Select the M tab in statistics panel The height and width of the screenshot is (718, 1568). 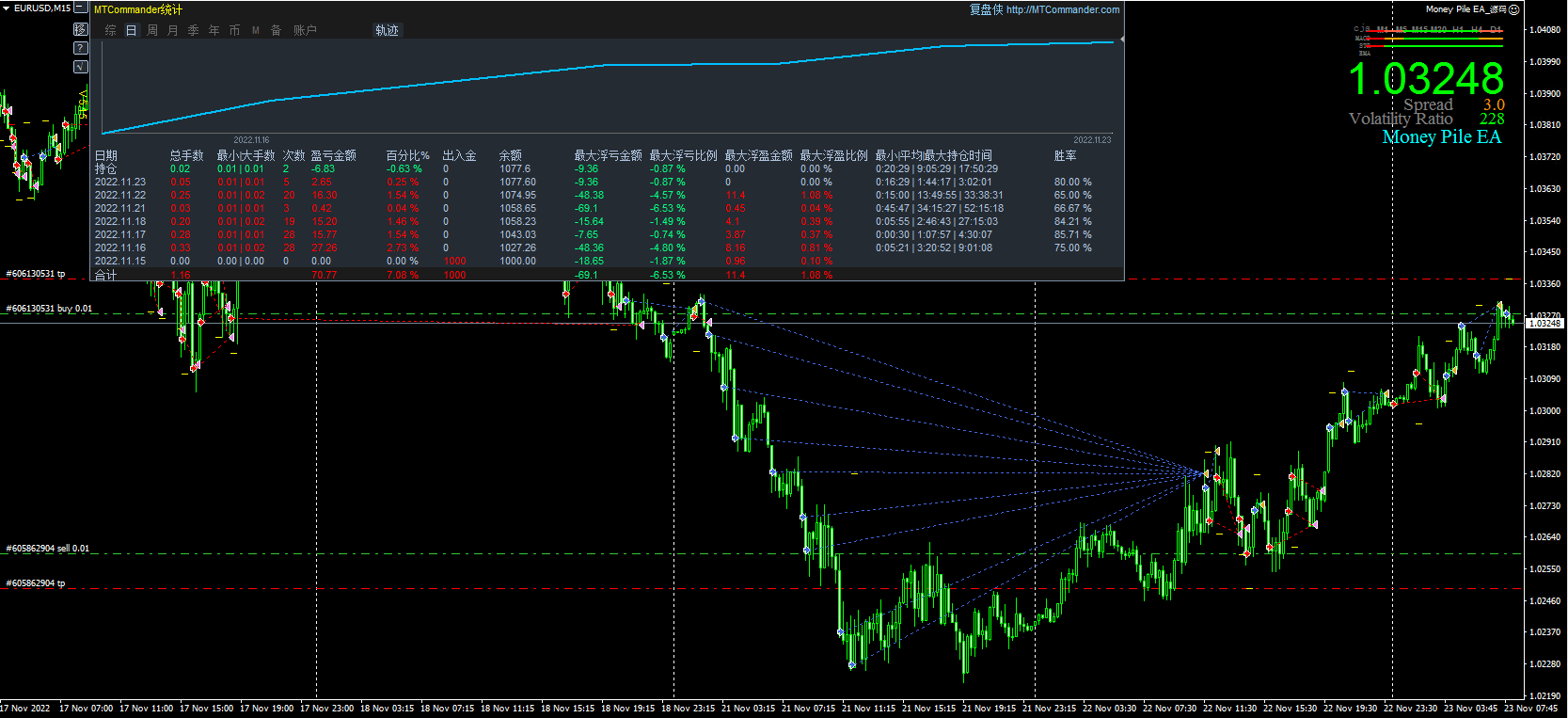tap(256, 30)
